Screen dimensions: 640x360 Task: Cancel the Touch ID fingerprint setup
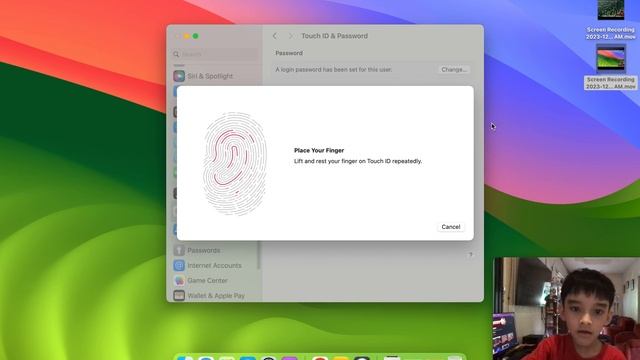pos(451,227)
